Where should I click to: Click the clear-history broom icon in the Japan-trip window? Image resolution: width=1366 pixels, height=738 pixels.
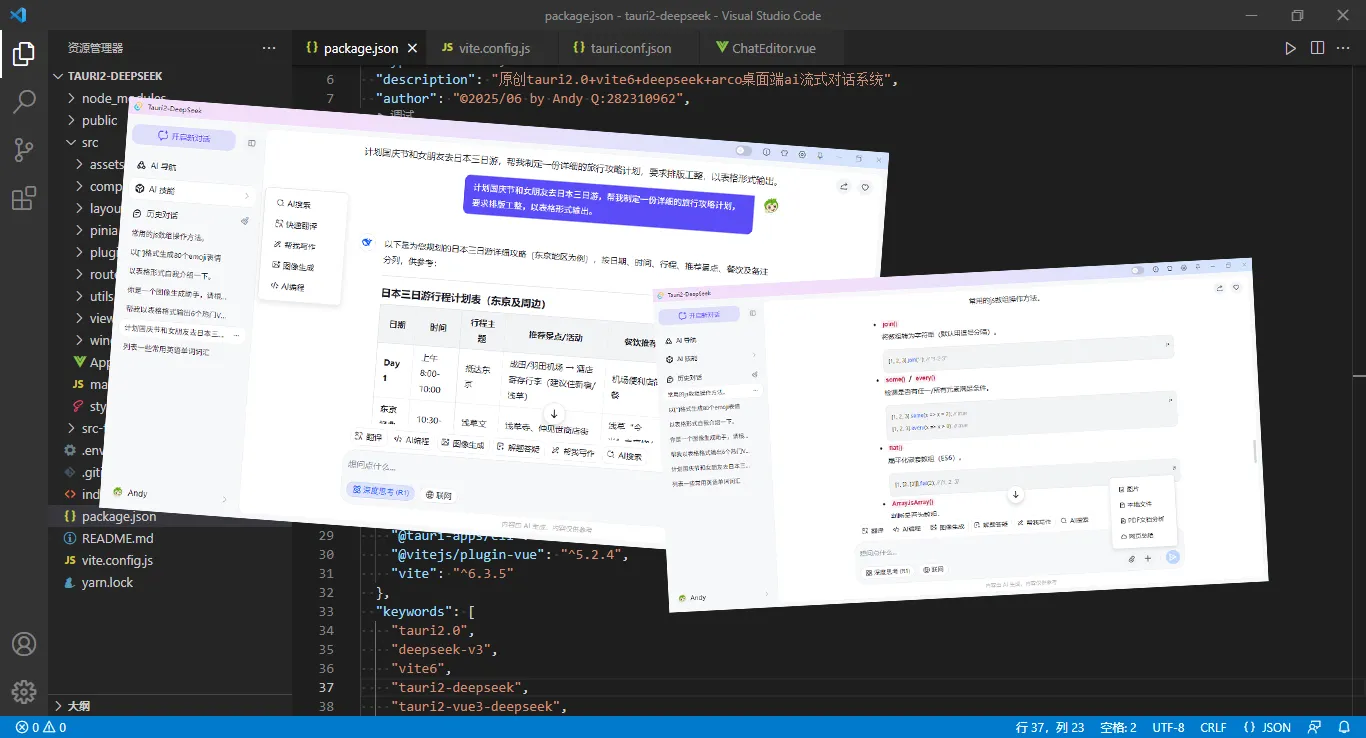coord(244,221)
